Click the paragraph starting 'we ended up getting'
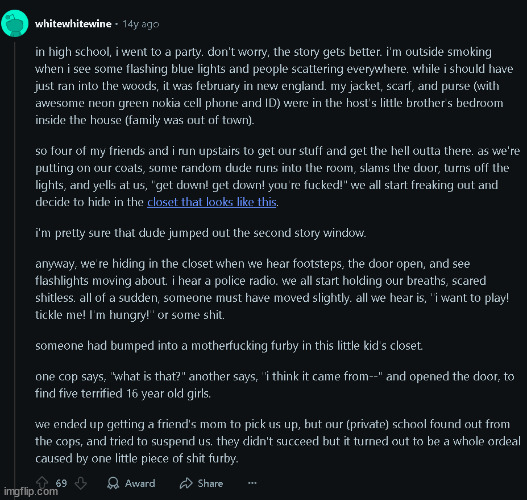The width and height of the screenshot is (527, 500). coord(277,441)
